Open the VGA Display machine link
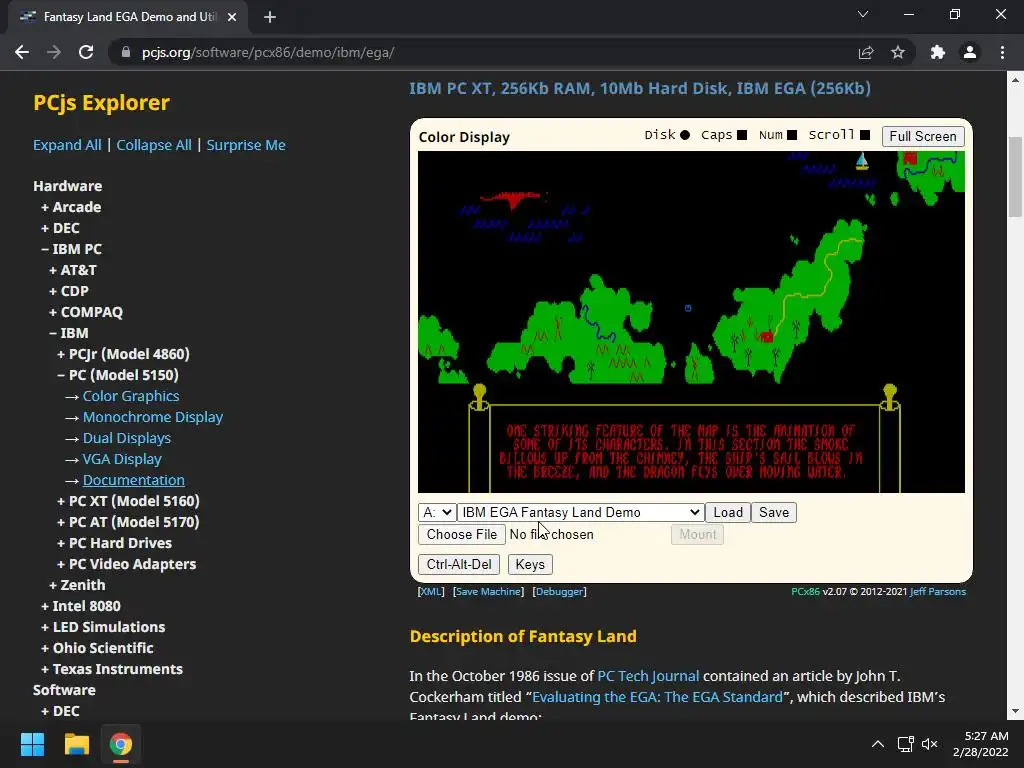Screen dimensions: 1024x768 coord(122,459)
